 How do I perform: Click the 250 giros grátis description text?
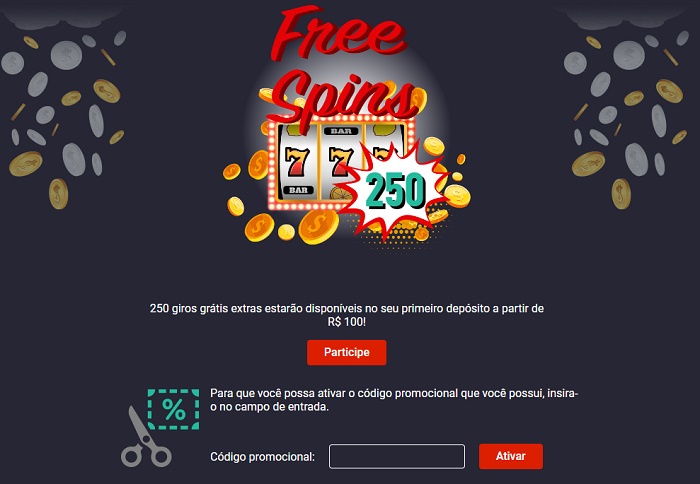346,315
